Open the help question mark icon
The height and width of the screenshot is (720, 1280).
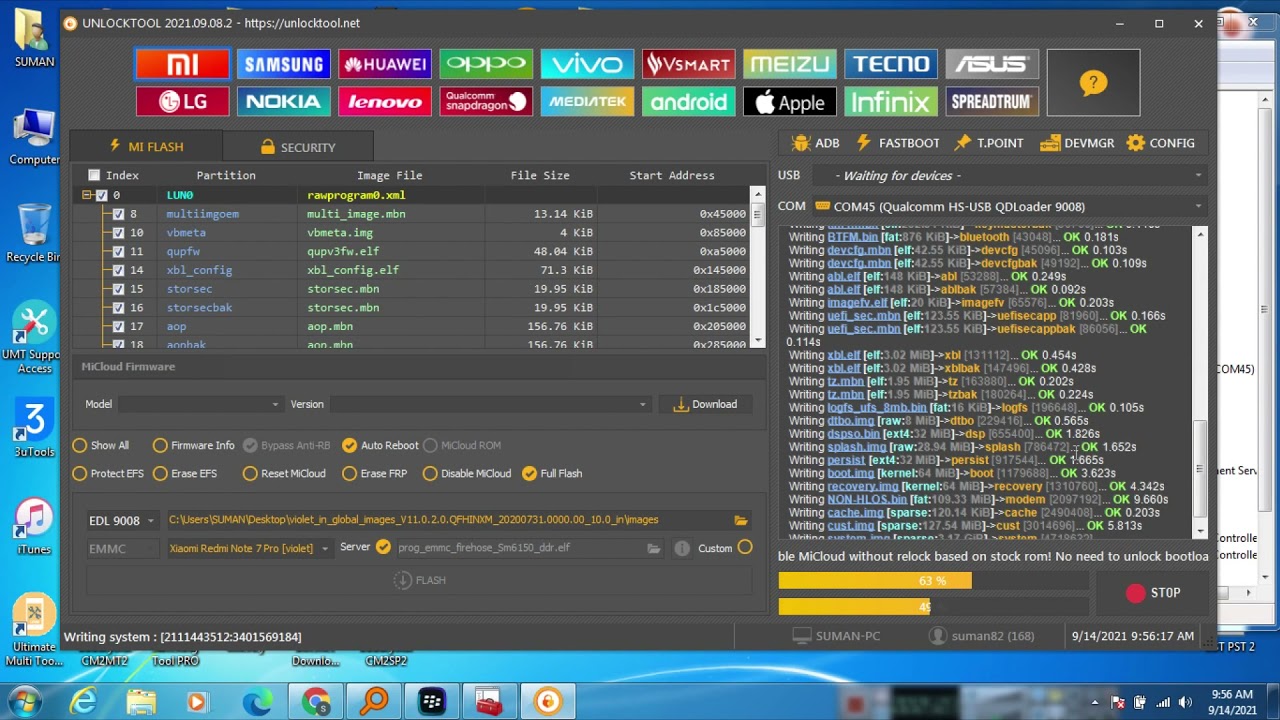coord(1093,83)
